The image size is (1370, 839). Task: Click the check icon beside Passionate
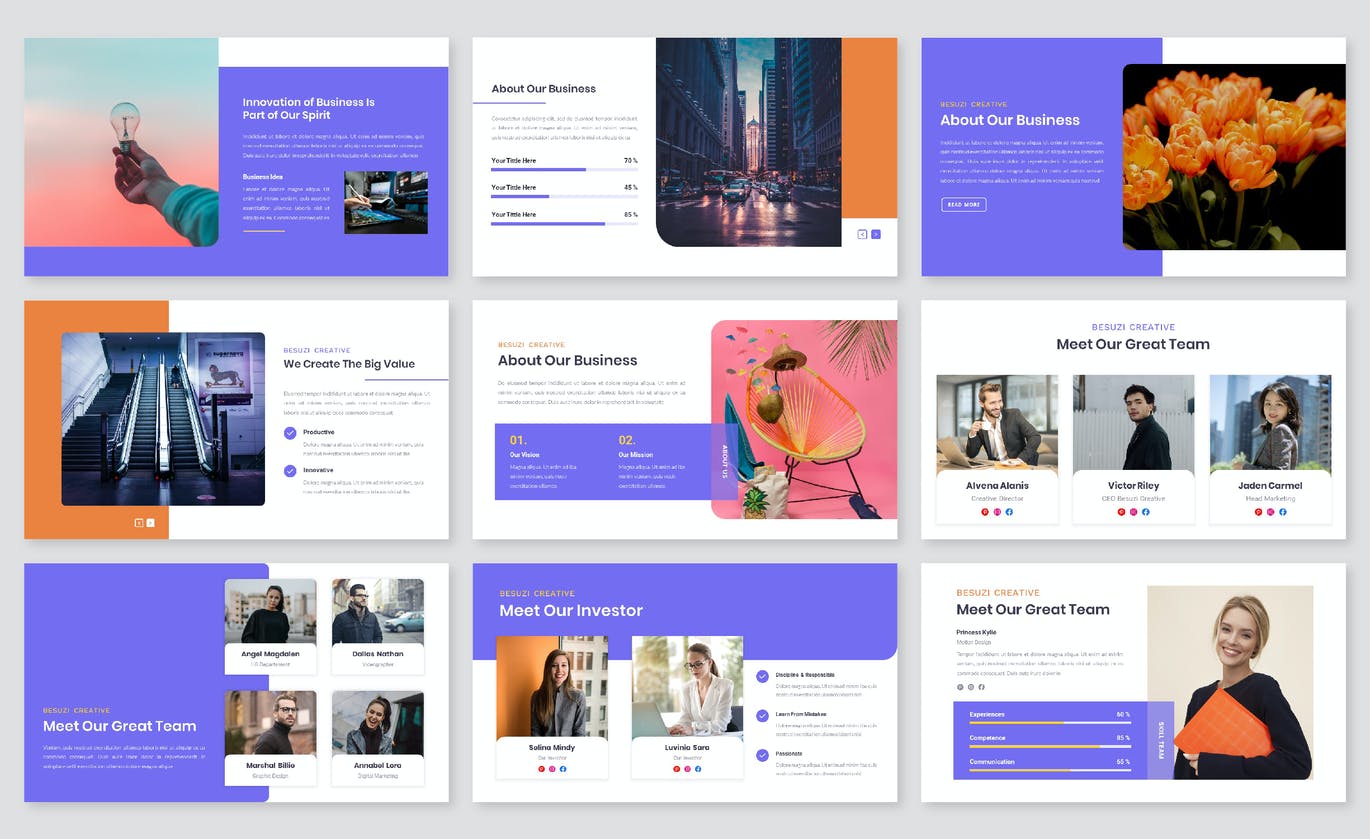(x=763, y=755)
